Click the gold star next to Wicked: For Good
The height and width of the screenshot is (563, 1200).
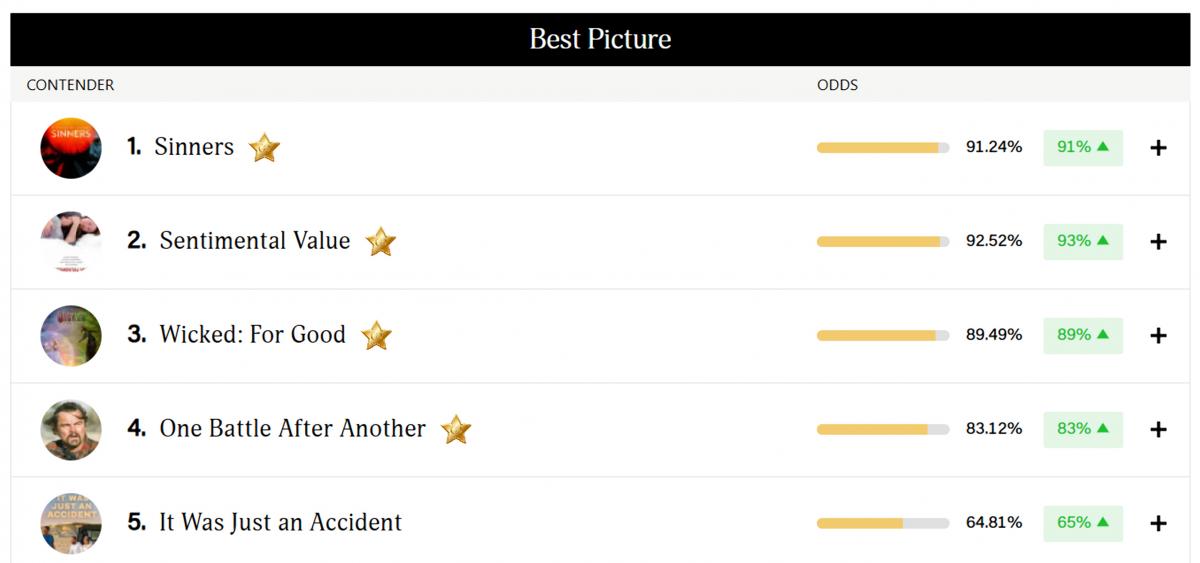tap(376, 335)
